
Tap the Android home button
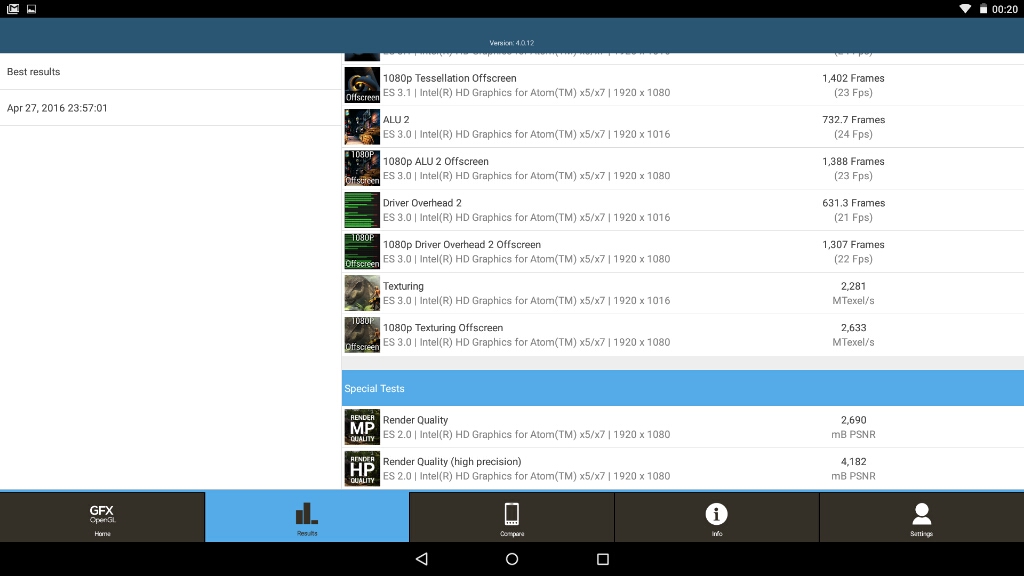[512, 559]
